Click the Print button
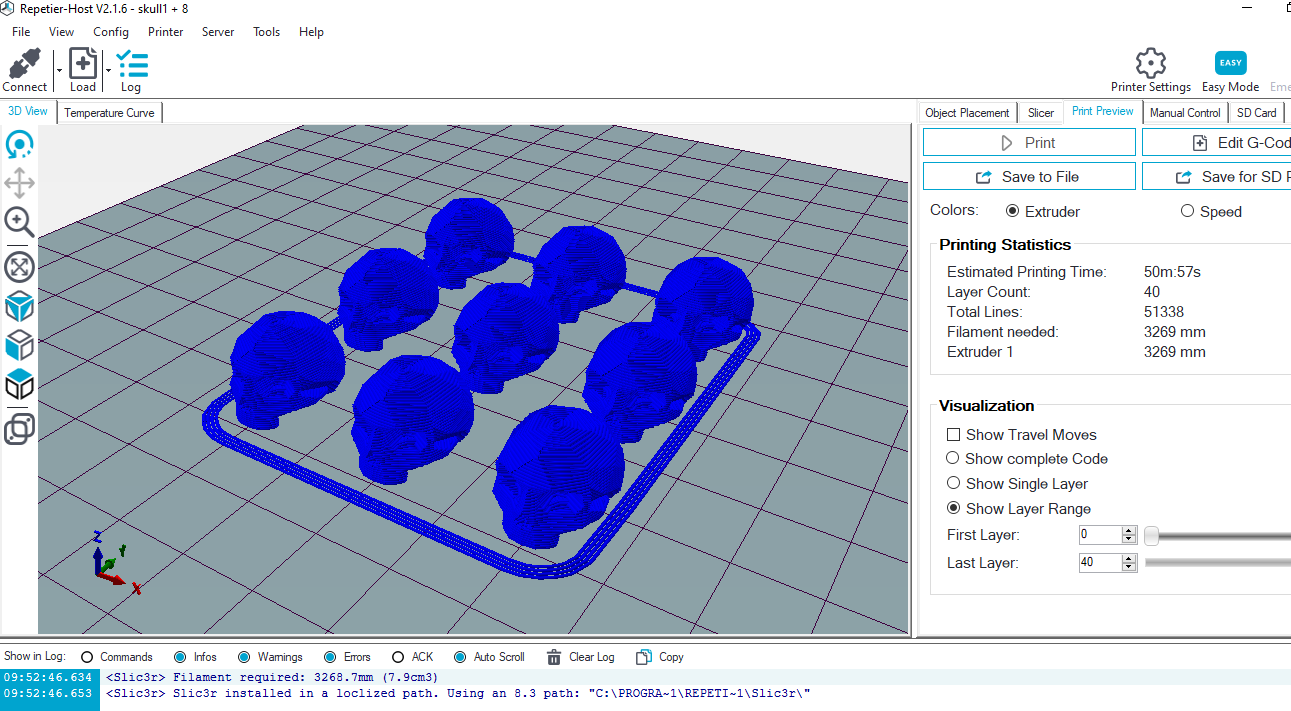The width and height of the screenshot is (1291, 711). point(1029,142)
